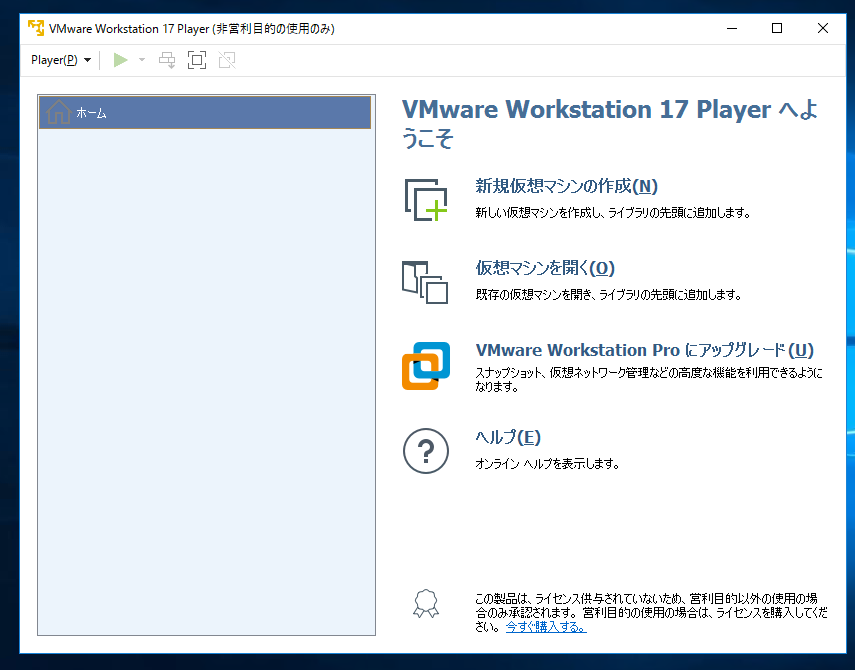Maximize the VMware Player window
The width and height of the screenshot is (855, 670).
point(777,28)
